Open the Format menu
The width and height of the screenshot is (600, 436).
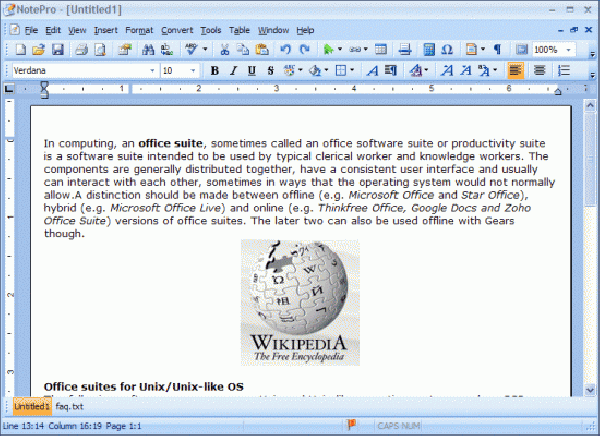tap(139, 30)
